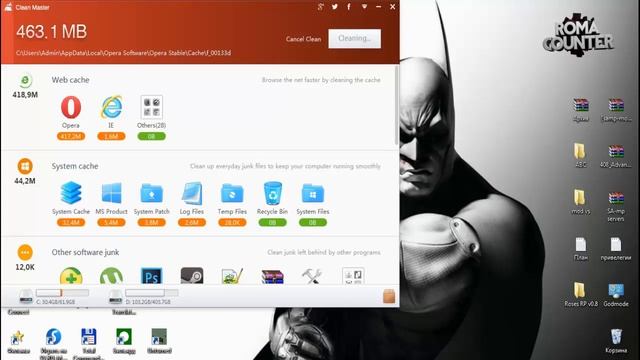Viewport: 640px width, 360px height.
Task: Click the orange box icon in bottom bar
Action: coord(389,296)
